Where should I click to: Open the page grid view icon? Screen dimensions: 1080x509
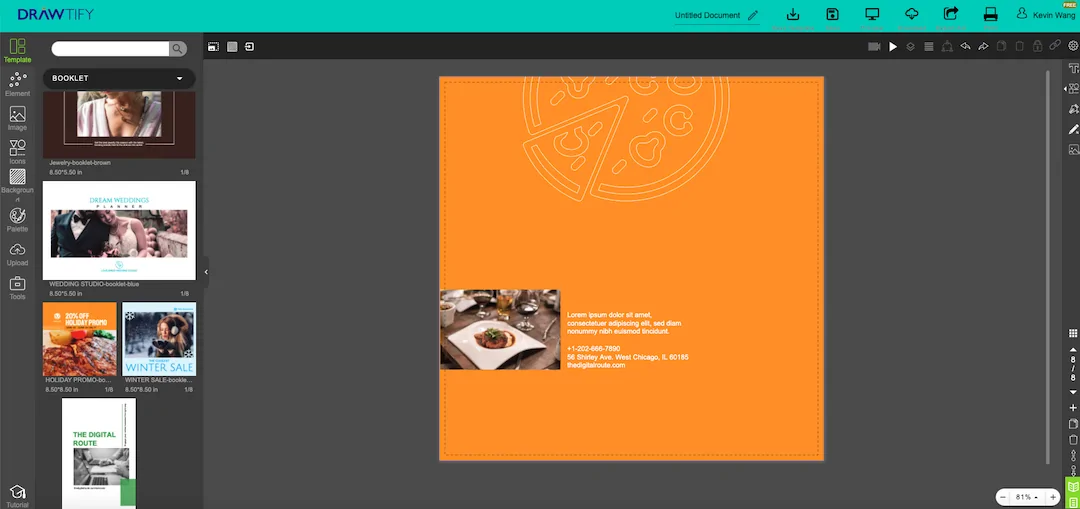click(x=1073, y=333)
